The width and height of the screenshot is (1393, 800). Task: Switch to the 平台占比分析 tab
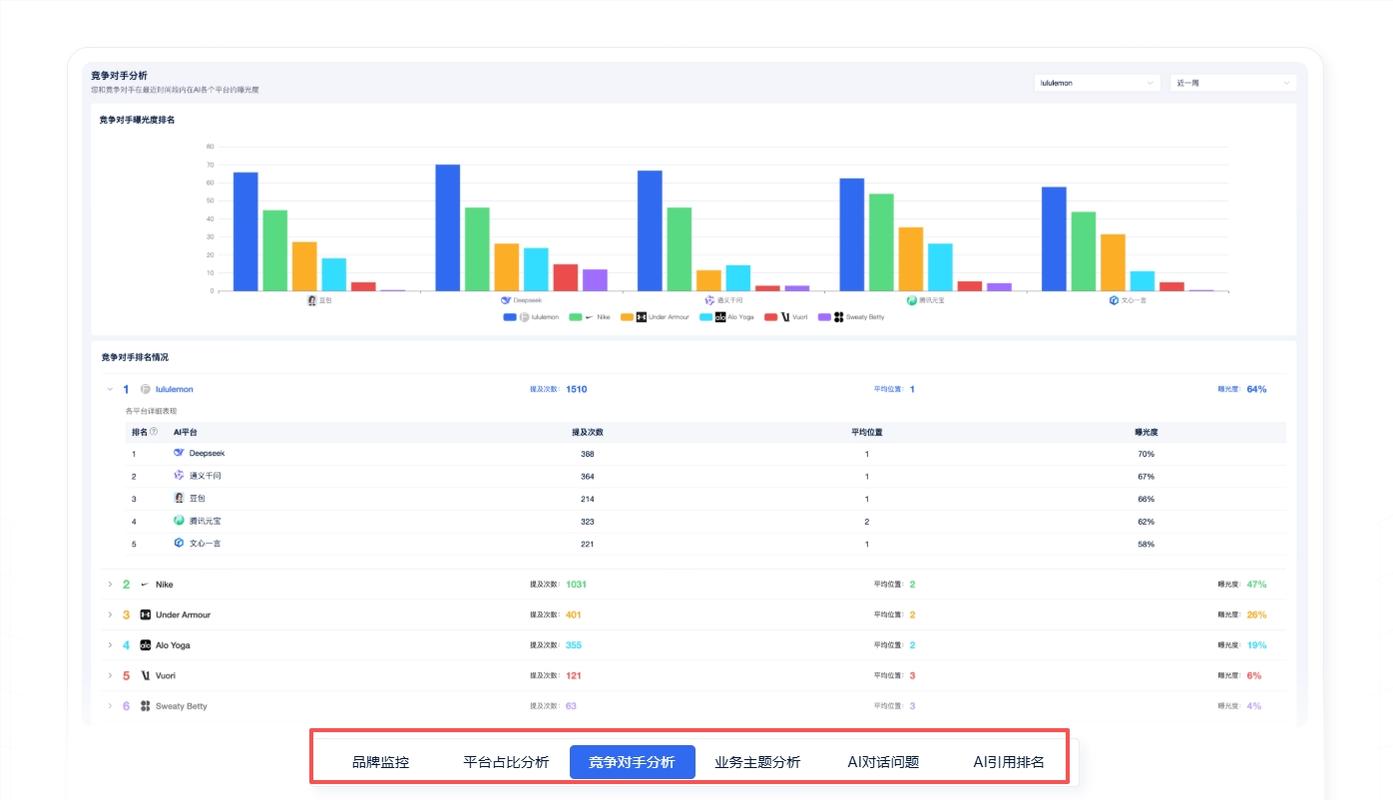tap(506, 762)
